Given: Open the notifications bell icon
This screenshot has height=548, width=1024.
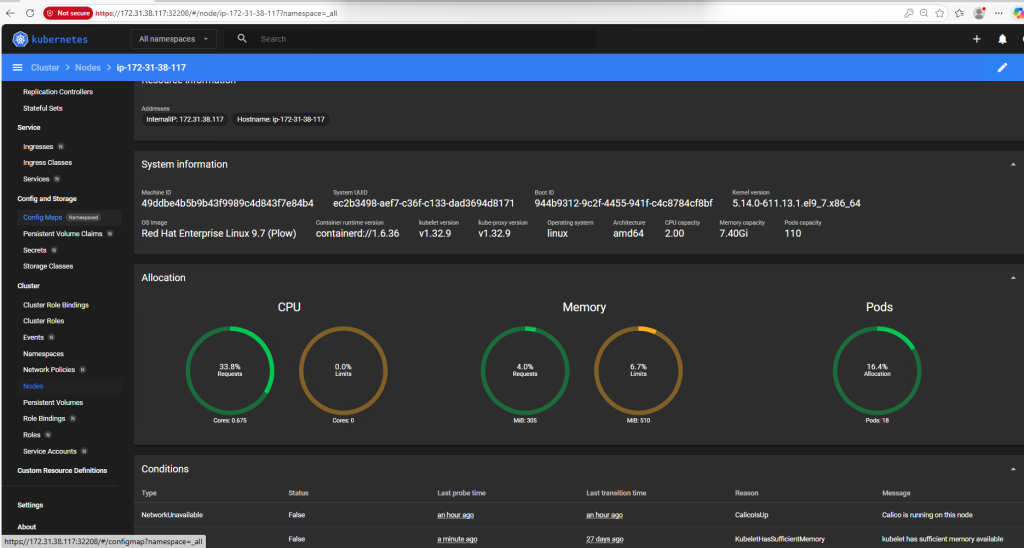Looking at the screenshot, I should [1002, 39].
